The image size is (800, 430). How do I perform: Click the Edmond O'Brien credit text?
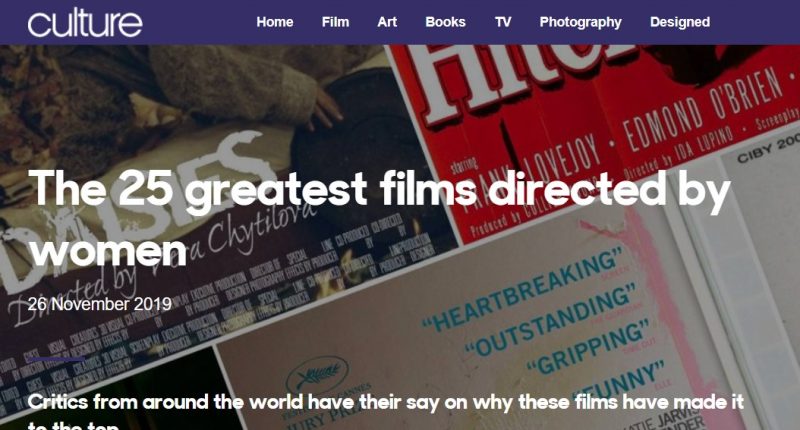tap(703, 110)
